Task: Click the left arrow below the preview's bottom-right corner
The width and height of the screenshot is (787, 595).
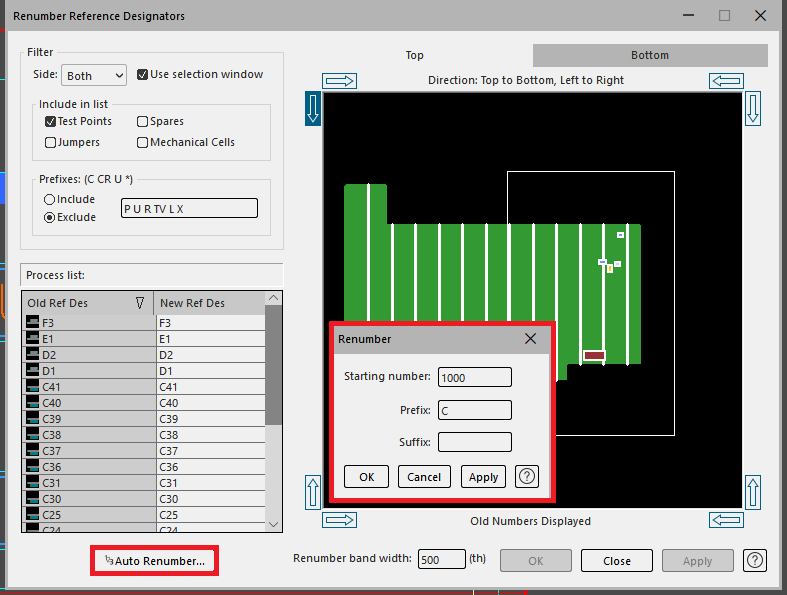Action: pos(725,520)
